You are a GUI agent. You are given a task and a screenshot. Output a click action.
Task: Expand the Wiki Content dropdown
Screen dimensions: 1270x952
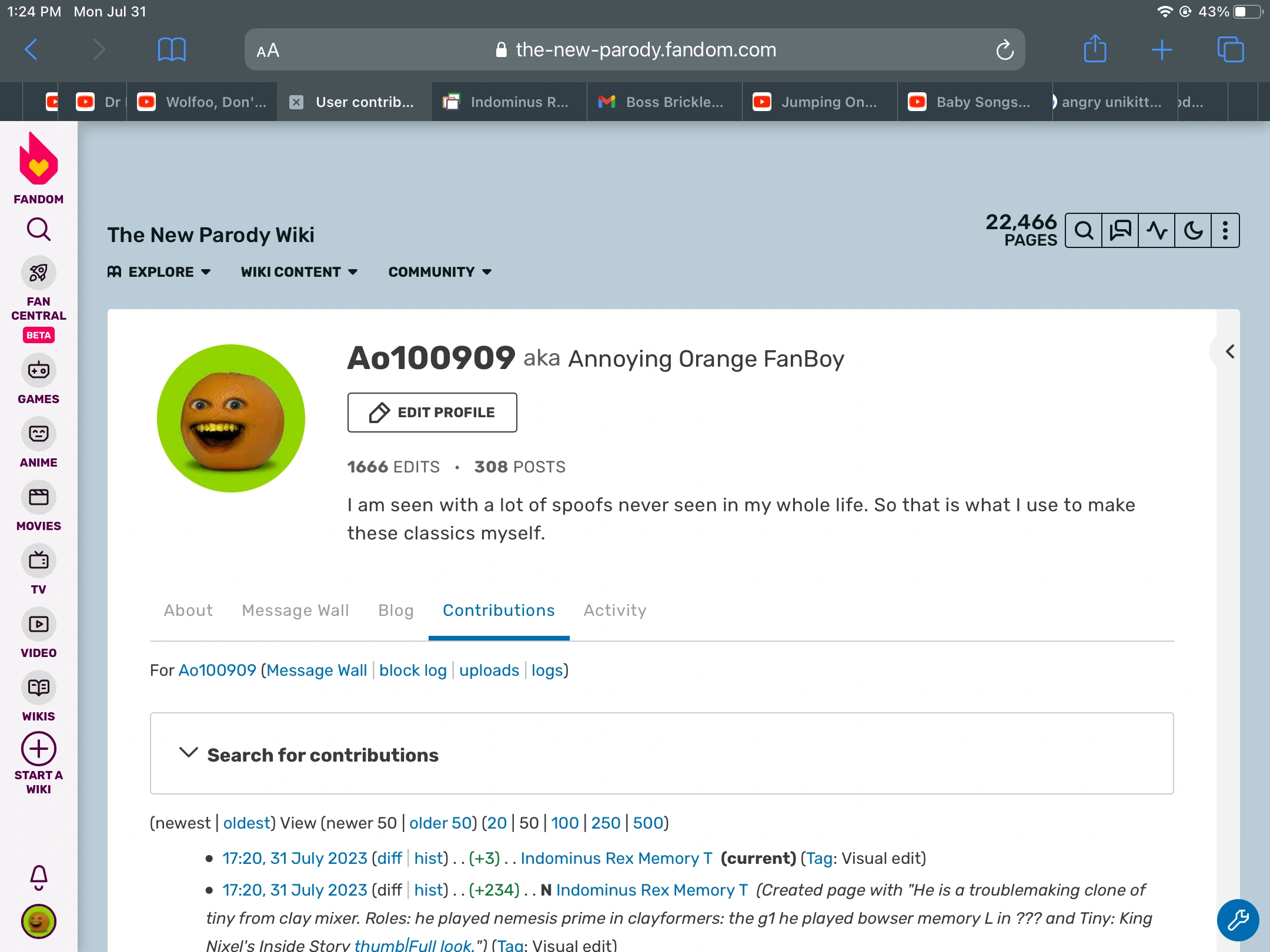[299, 271]
